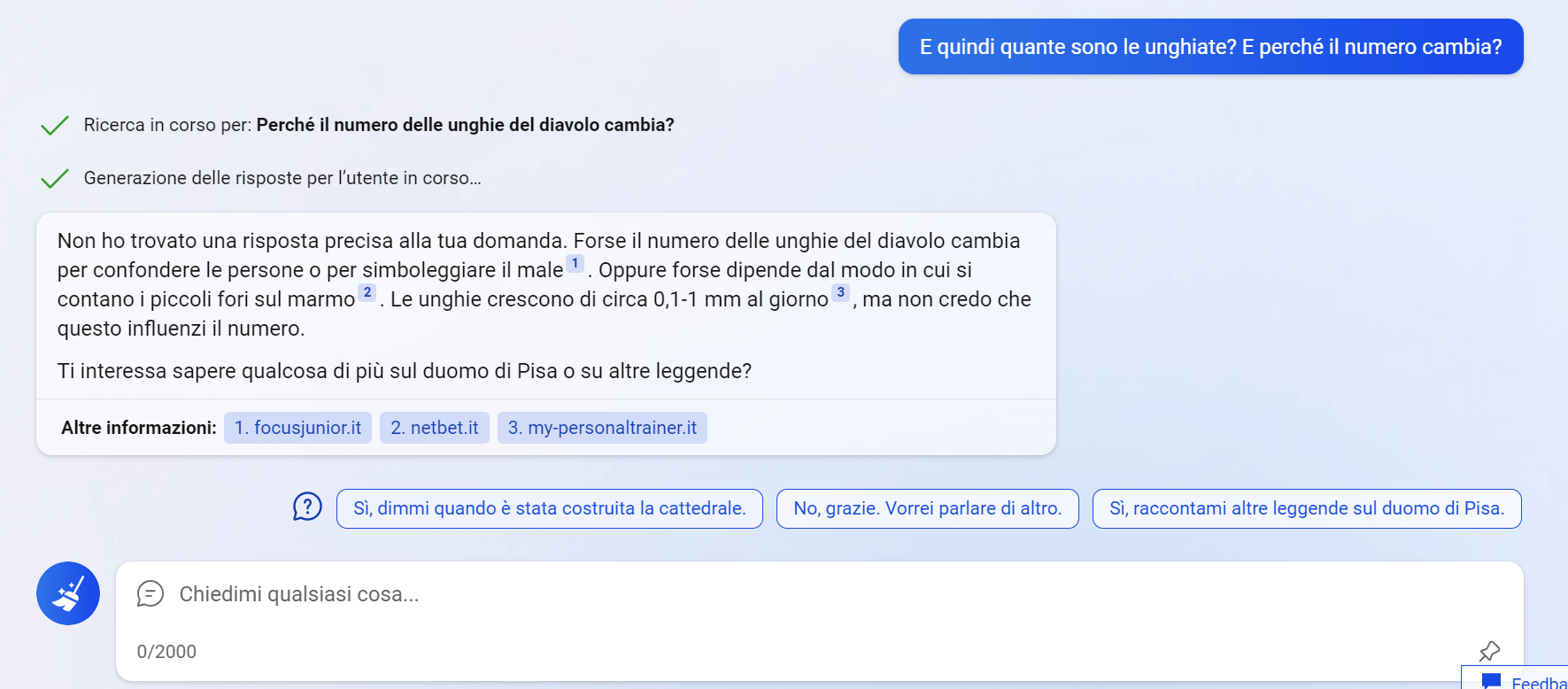1568x689 pixels.
Task: Open citation superscript 1 in answer
Action: 575,263
